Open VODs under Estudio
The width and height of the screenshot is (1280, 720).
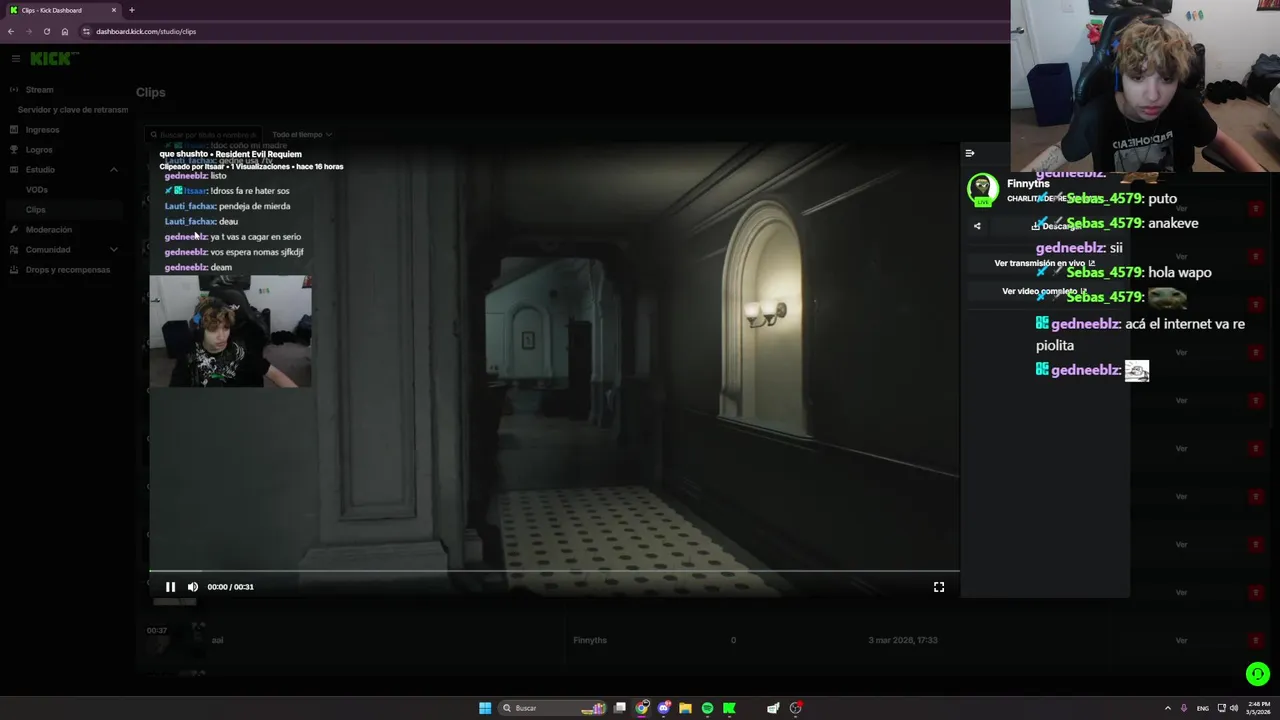[x=37, y=190]
